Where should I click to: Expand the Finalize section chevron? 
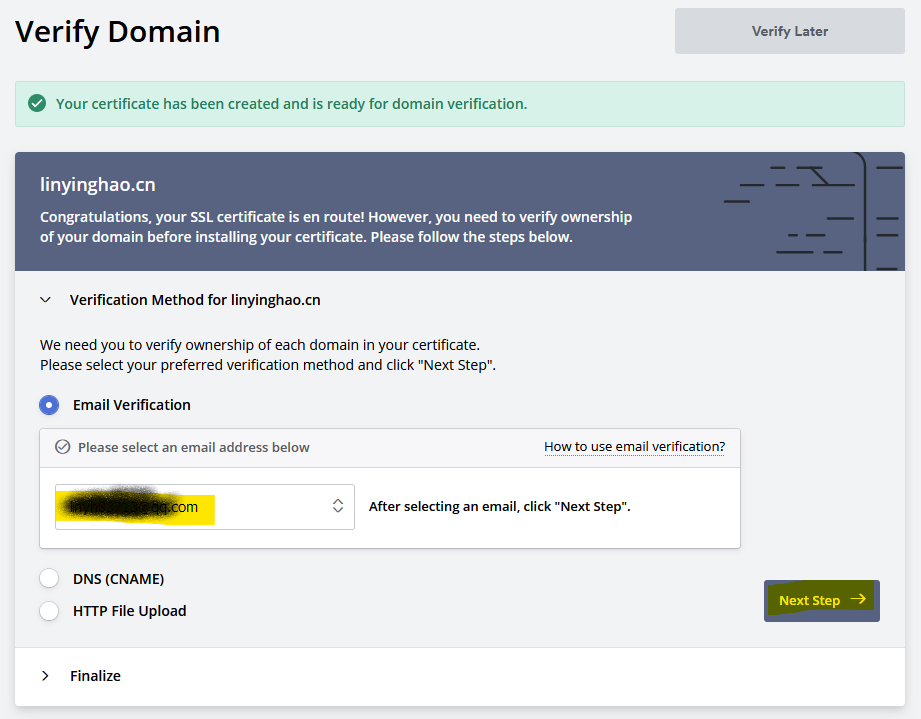45,676
